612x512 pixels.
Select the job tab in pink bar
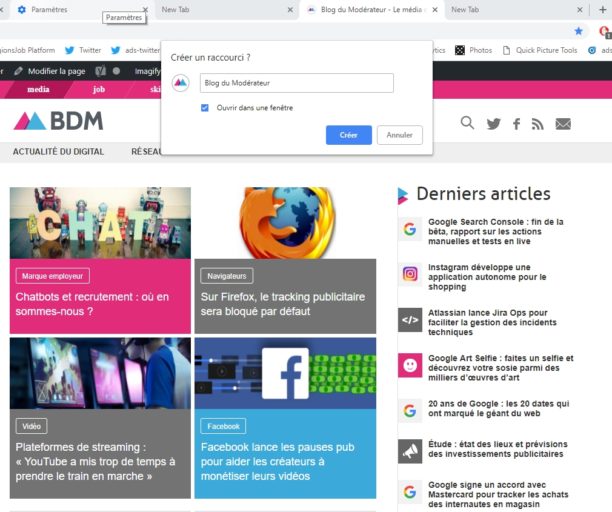click(99, 89)
